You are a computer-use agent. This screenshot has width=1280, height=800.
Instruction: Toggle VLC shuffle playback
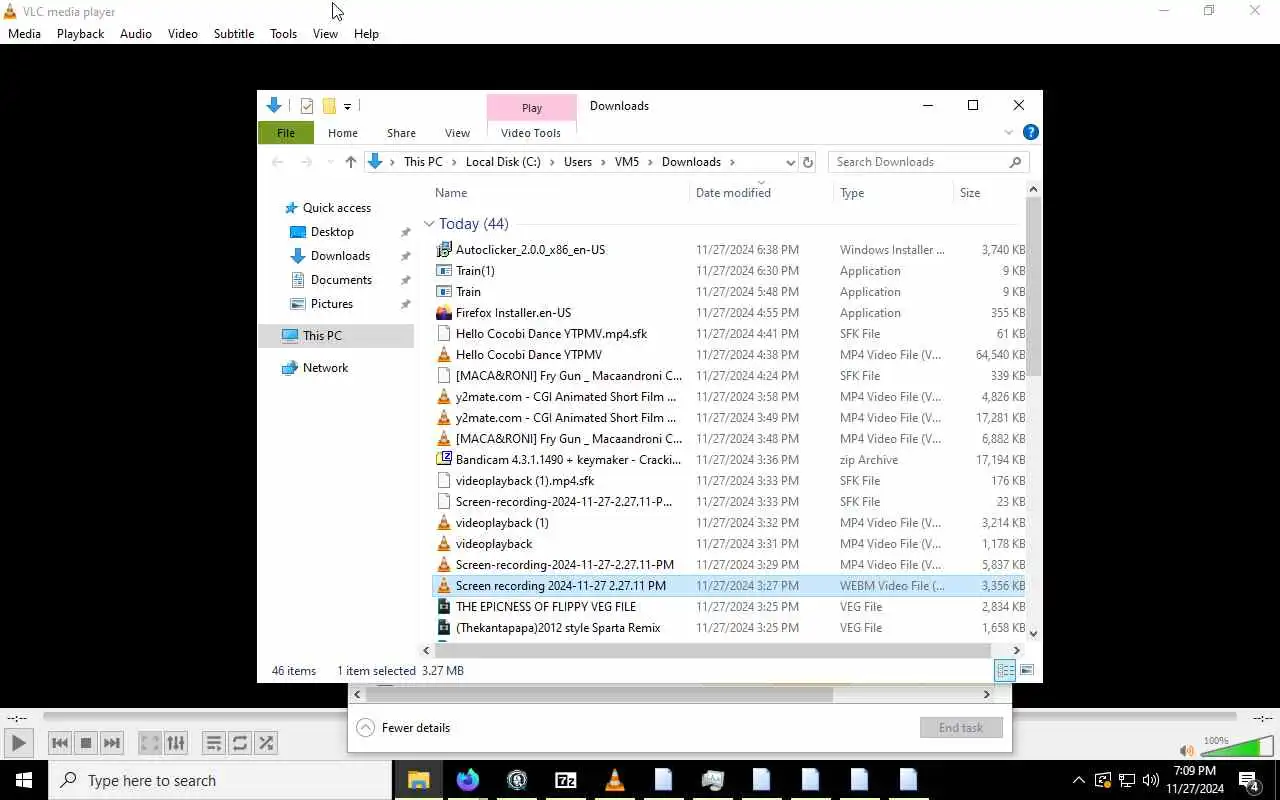coord(266,743)
